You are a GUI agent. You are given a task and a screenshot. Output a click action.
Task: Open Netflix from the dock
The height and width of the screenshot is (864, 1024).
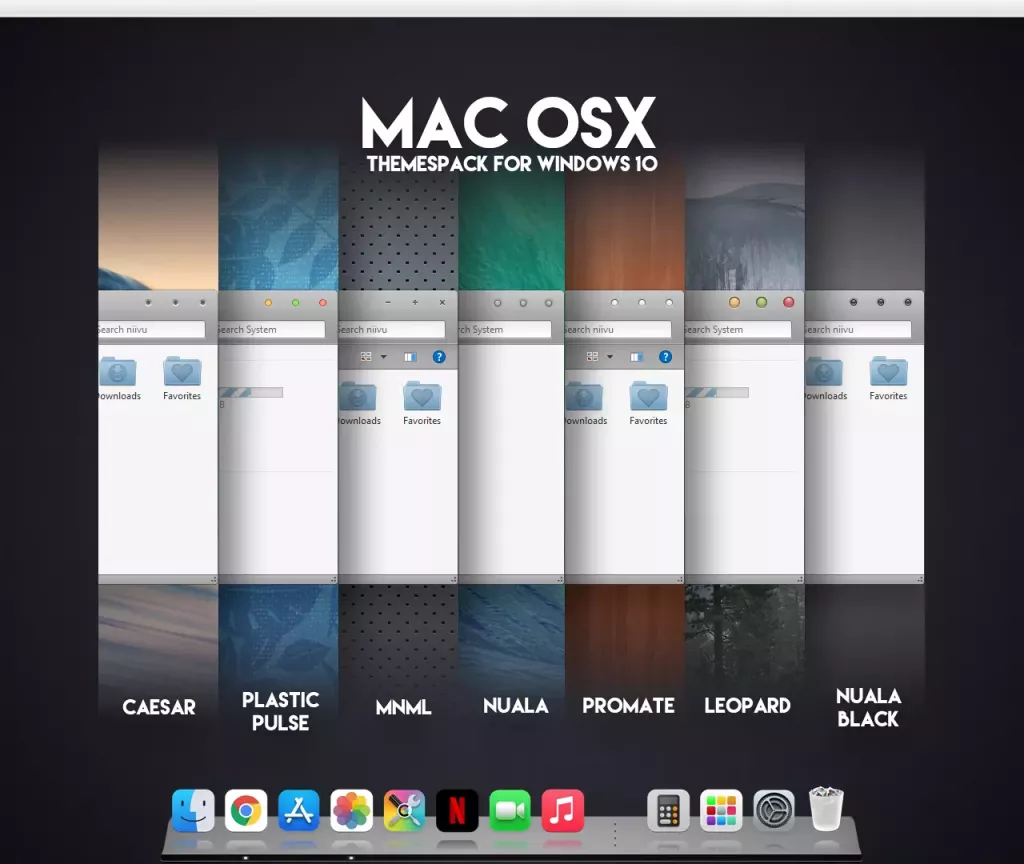(457, 810)
